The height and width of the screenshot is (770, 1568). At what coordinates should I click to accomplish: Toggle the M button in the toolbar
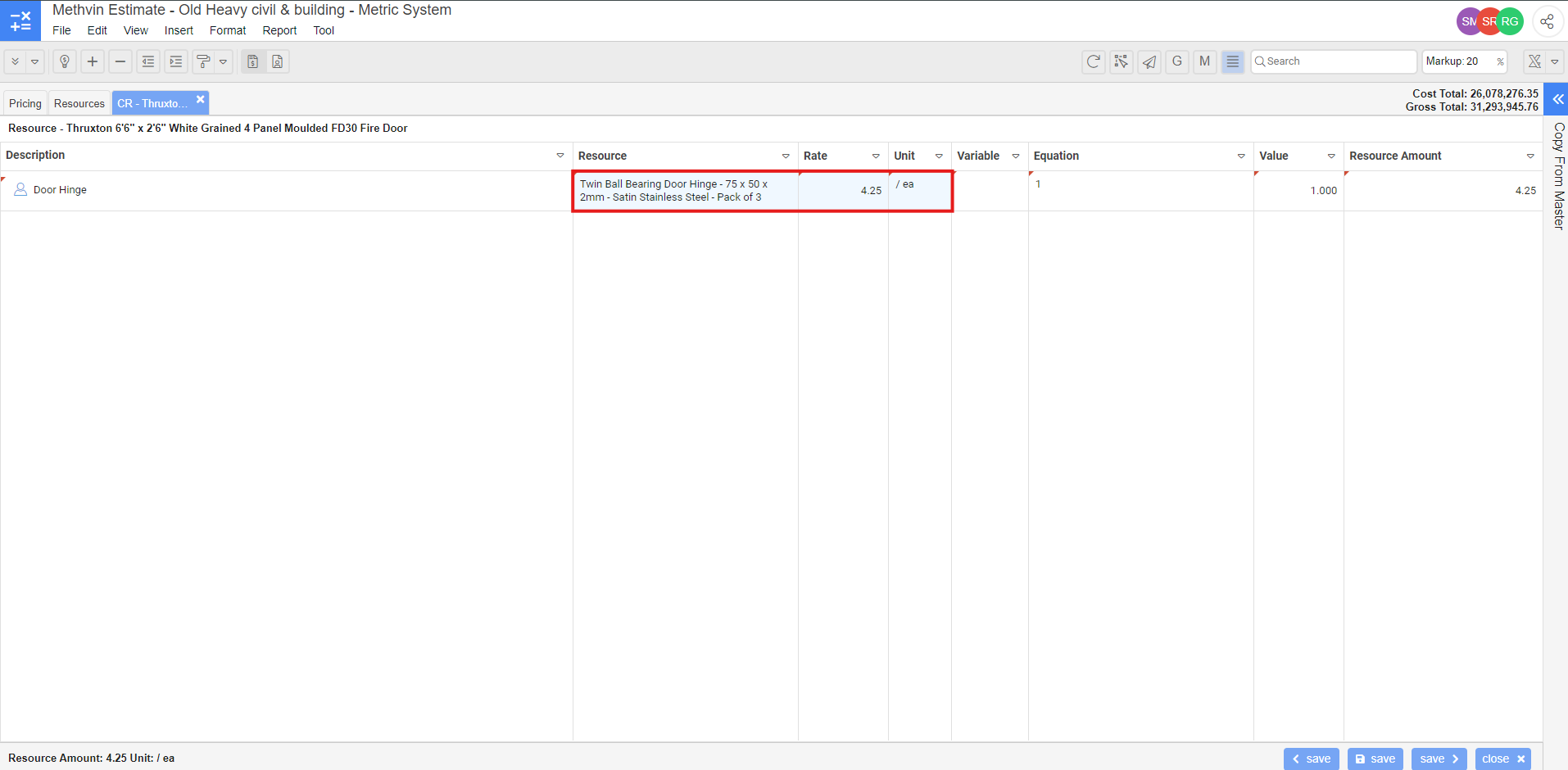[x=1205, y=61]
